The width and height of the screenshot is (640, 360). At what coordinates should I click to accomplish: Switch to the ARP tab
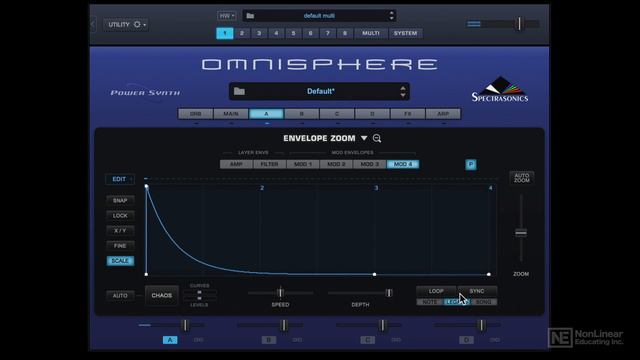pyautogui.click(x=443, y=114)
